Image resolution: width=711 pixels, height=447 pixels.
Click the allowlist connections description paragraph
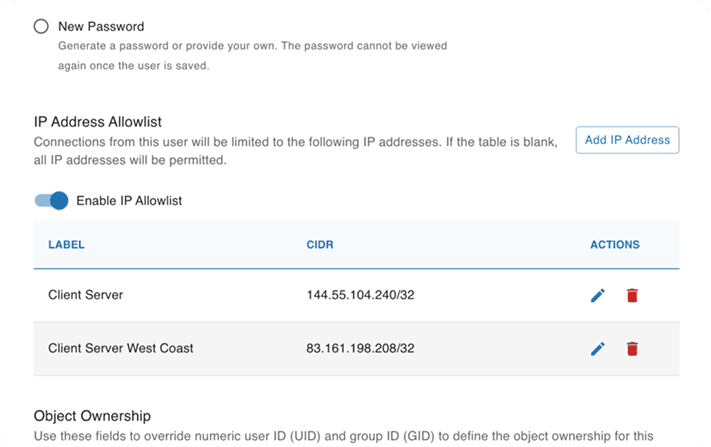pos(296,151)
